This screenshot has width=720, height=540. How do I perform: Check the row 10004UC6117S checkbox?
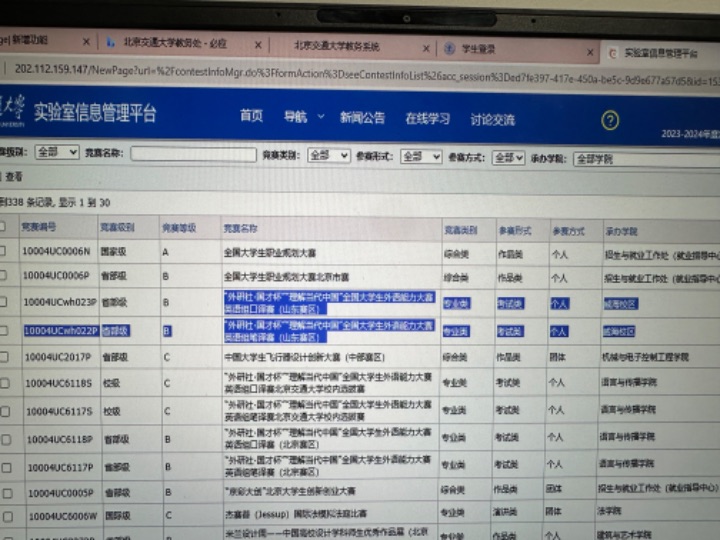pyautogui.click(x=6, y=411)
